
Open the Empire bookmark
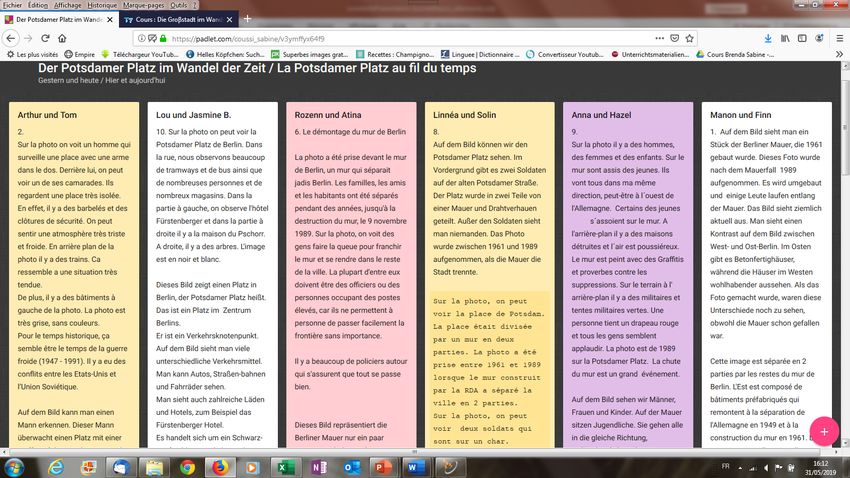(x=80, y=54)
